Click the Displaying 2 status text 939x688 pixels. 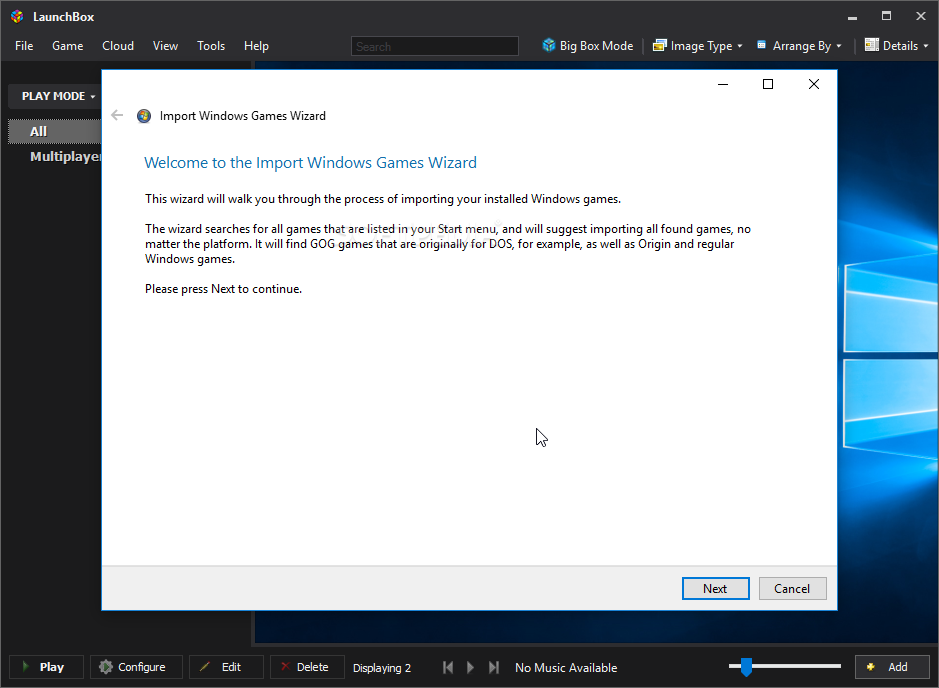382,668
